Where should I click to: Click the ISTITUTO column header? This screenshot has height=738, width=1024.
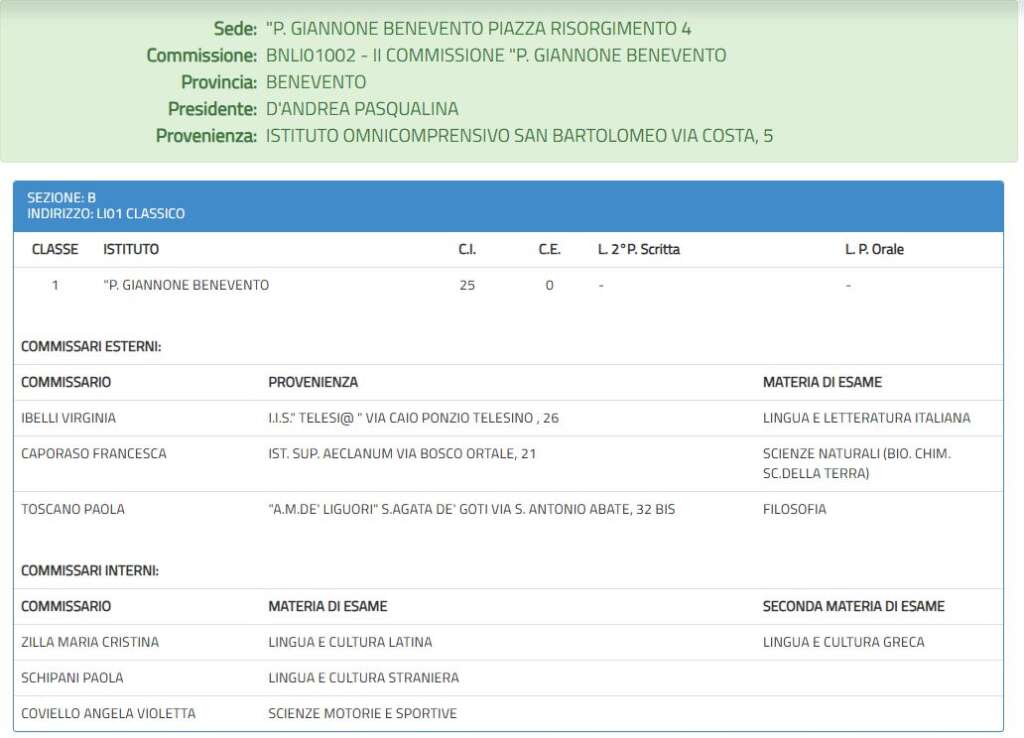point(131,249)
